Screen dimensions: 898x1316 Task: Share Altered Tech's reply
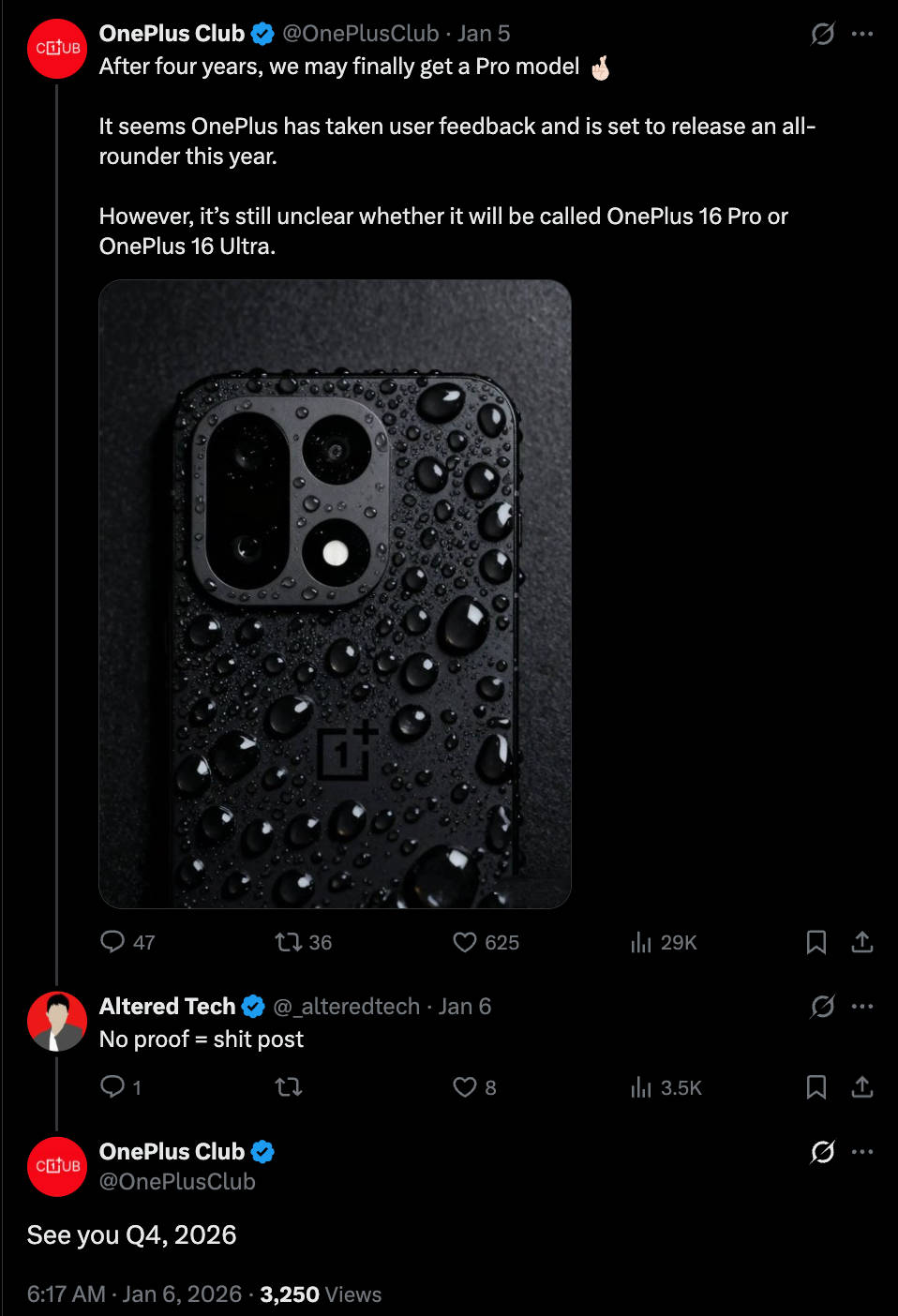click(862, 1087)
